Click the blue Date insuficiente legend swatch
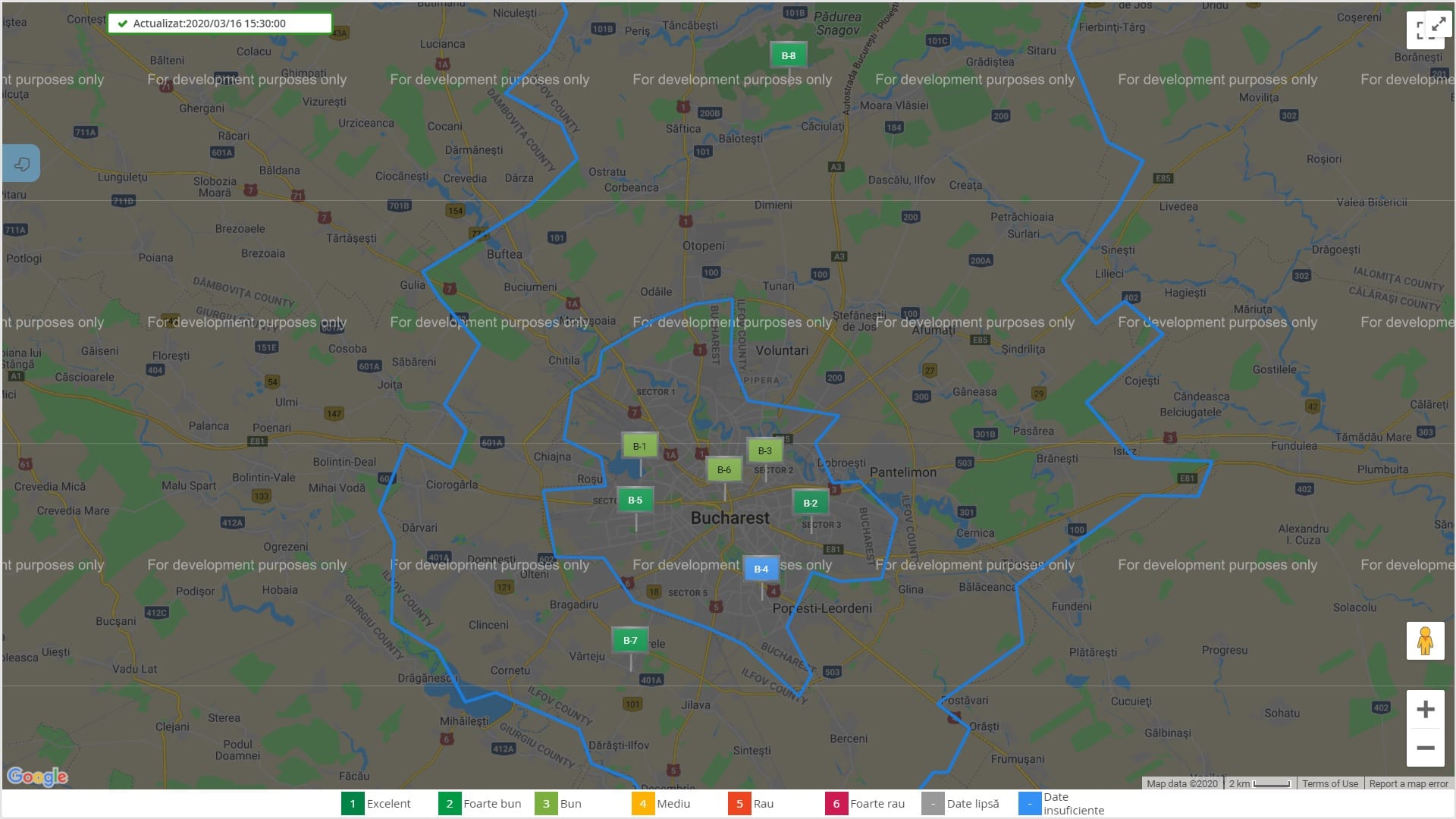The height and width of the screenshot is (819, 1456). tap(1030, 804)
